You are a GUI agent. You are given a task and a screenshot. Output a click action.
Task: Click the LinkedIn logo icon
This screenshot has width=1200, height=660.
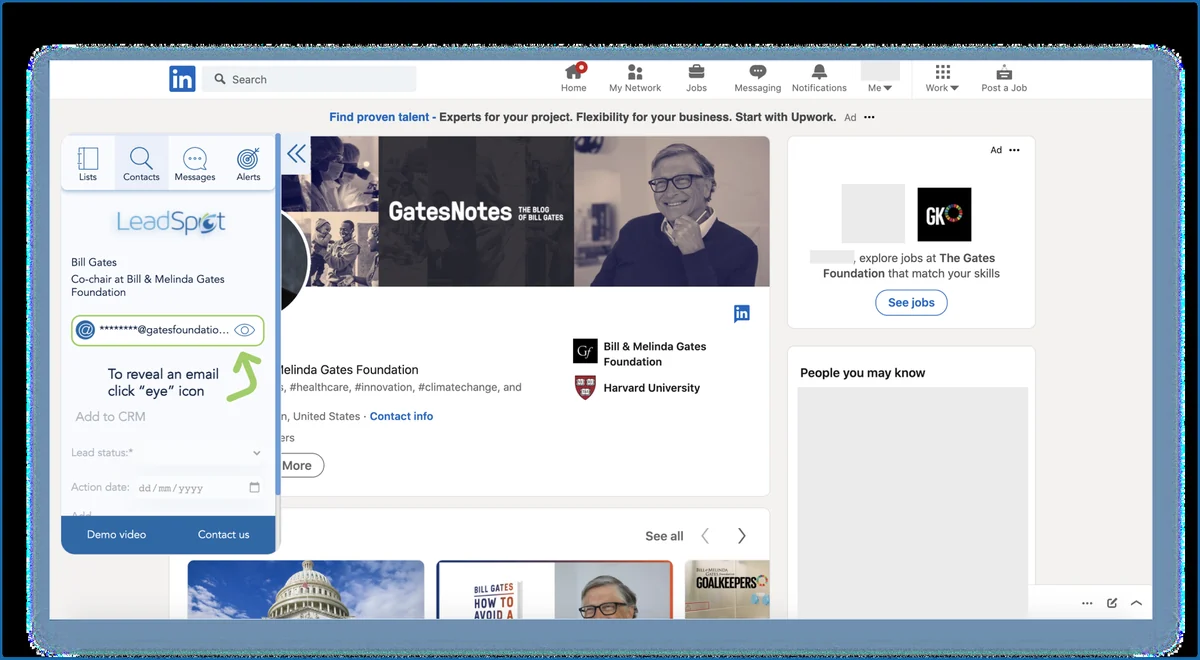point(182,79)
